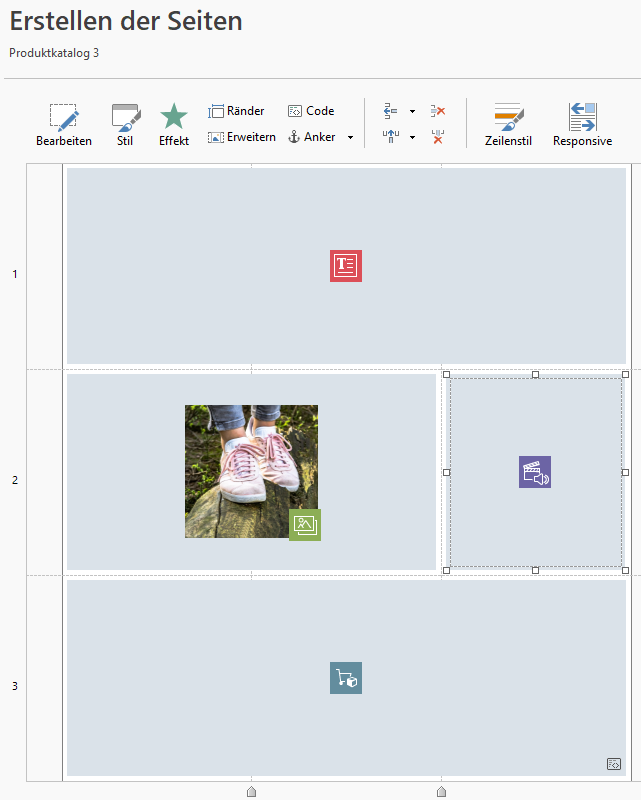641x800 pixels.
Task: Click the insert column icon
Action: pyautogui.click(x=390, y=137)
